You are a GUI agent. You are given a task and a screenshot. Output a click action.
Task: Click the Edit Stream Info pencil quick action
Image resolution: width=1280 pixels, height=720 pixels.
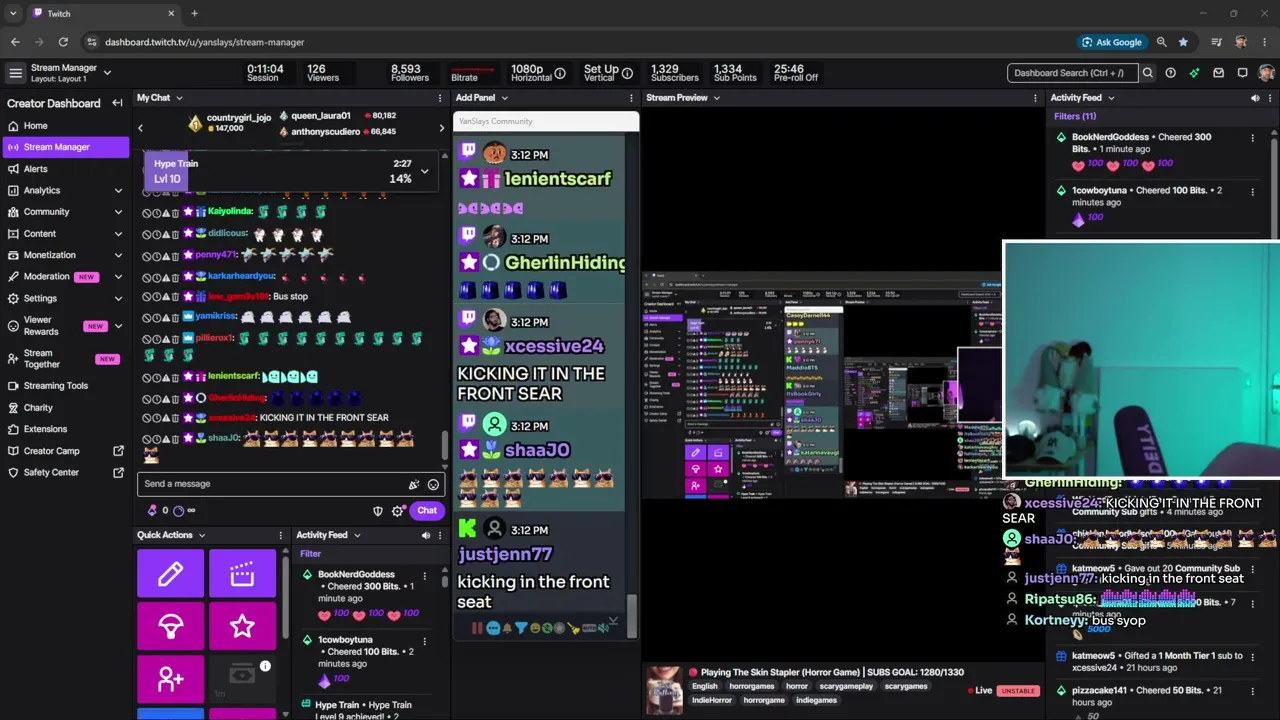(170, 573)
